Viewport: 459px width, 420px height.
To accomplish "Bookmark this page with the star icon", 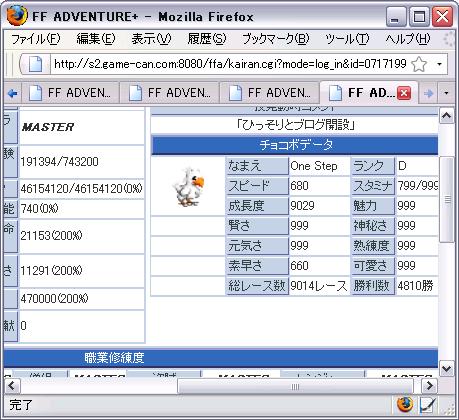I will pyautogui.click(x=419, y=64).
